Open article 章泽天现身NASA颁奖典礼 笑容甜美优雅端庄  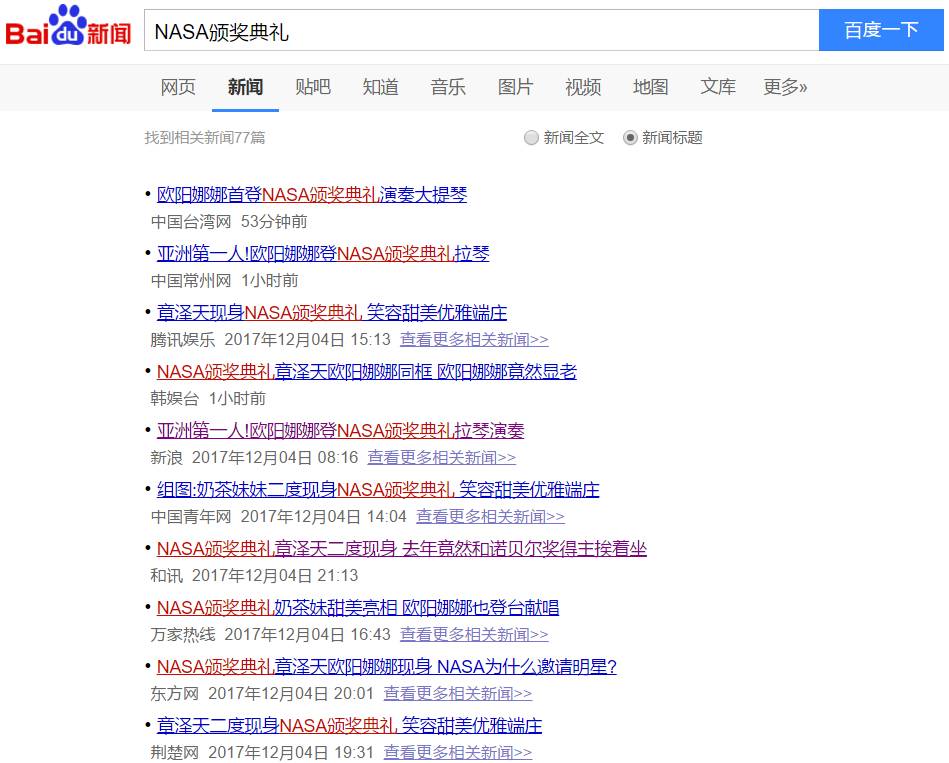[x=332, y=312]
